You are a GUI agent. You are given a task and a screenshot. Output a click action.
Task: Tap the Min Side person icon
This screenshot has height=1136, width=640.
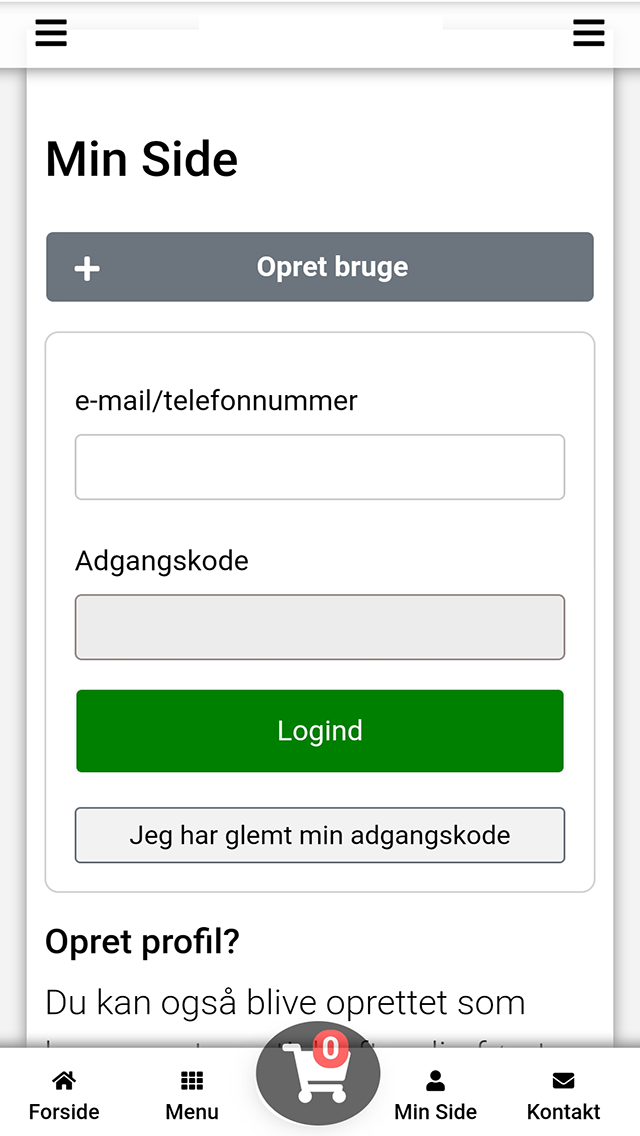point(436,1081)
